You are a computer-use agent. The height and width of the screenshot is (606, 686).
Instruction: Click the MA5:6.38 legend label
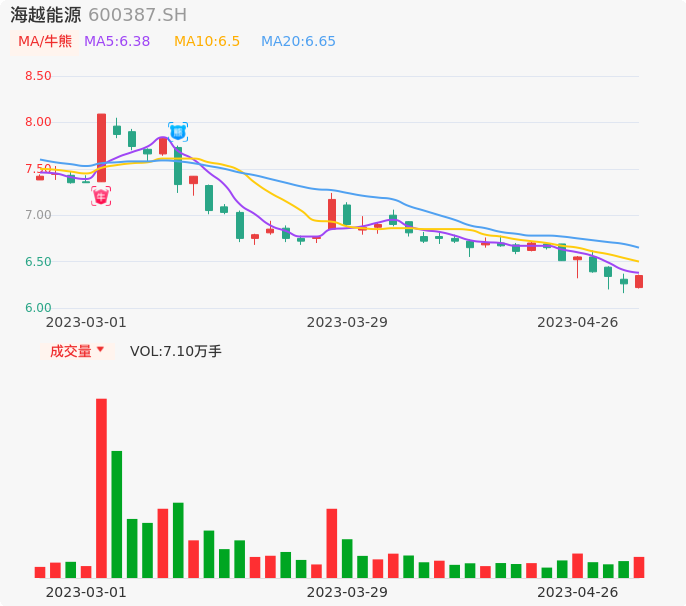[x=117, y=42]
